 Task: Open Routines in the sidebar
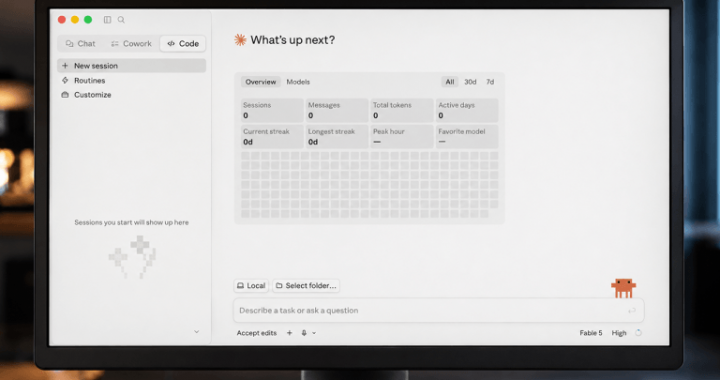point(90,80)
